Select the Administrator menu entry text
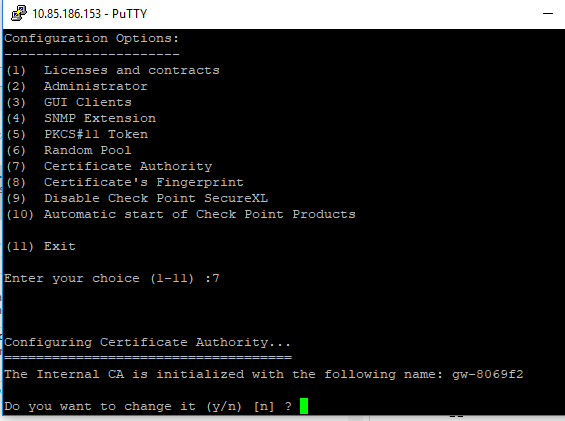 (x=95, y=86)
